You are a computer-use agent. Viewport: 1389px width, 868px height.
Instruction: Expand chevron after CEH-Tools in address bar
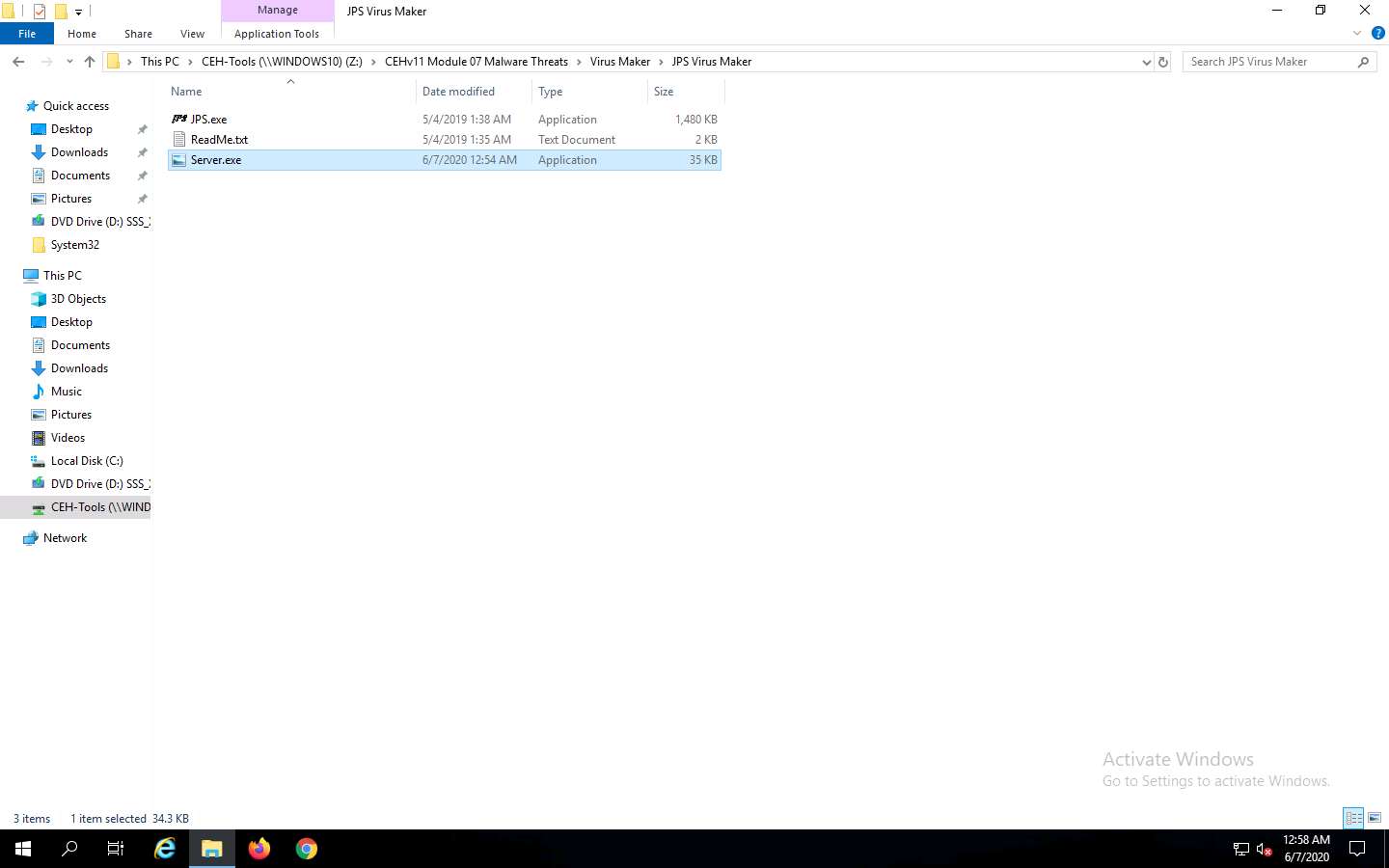click(x=373, y=62)
